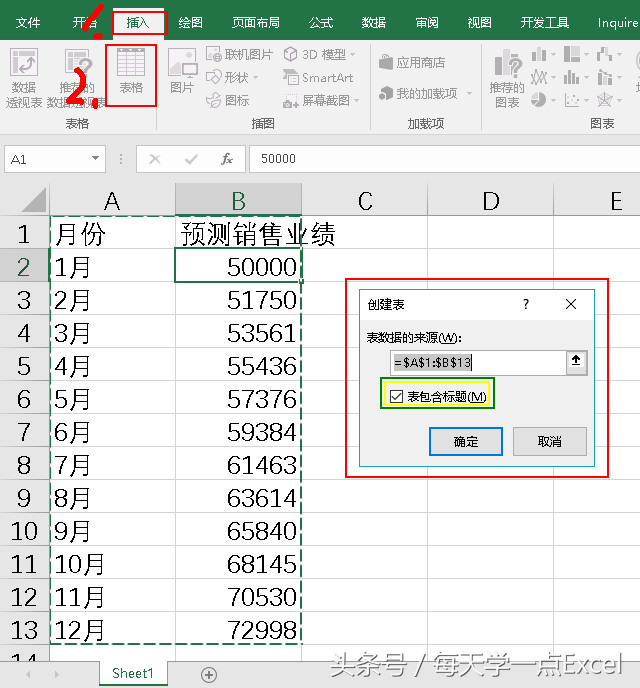Open the Store (应用商店) add-in
Image resolution: width=640 pixels, height=688 pixels.
[412, 62]
